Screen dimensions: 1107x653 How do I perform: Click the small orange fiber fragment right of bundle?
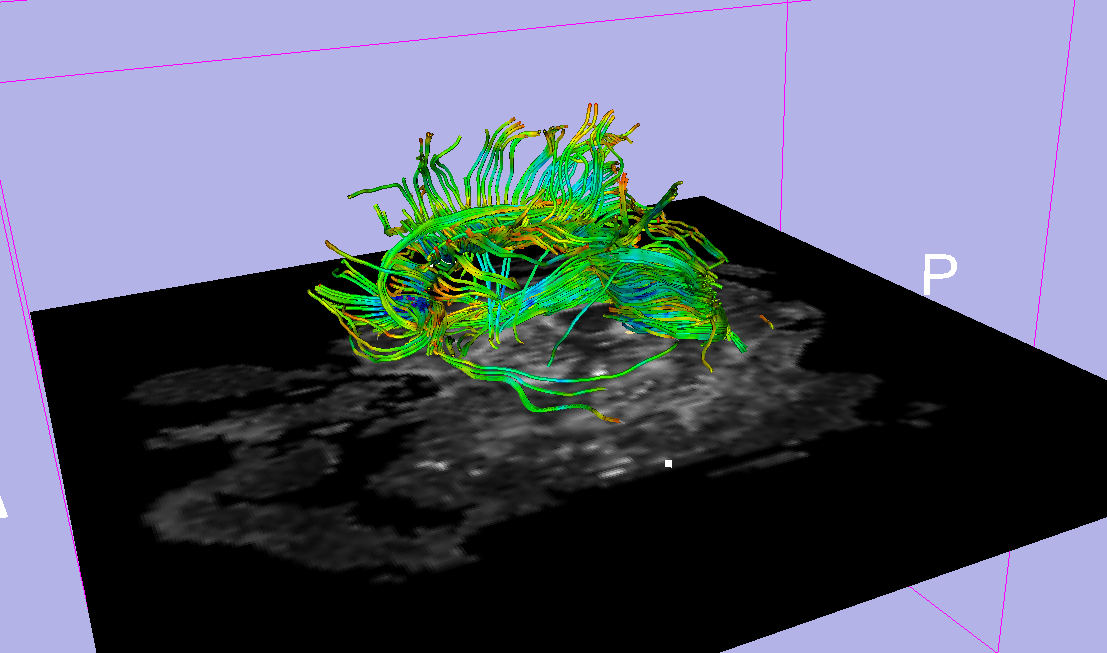click(x=767, y=321)
